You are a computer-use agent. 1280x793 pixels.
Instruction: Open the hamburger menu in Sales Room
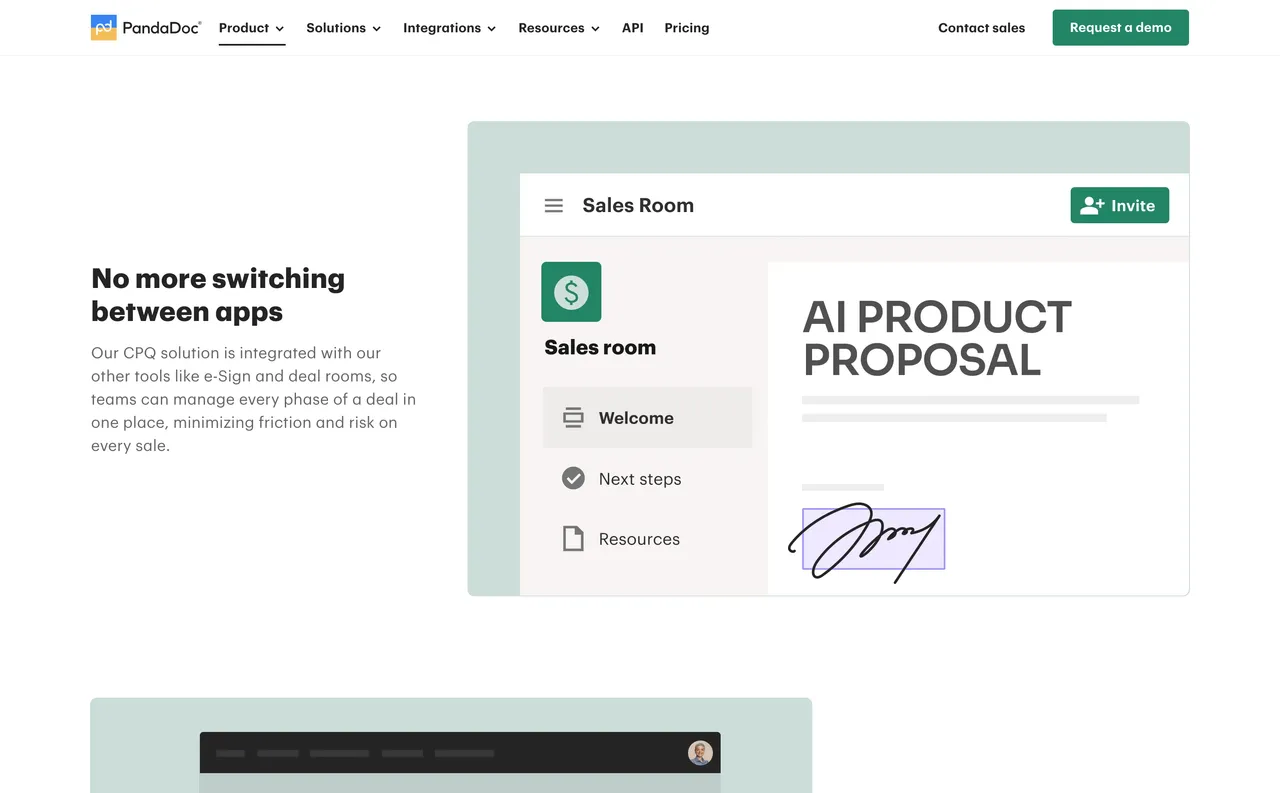pos(553,206)
